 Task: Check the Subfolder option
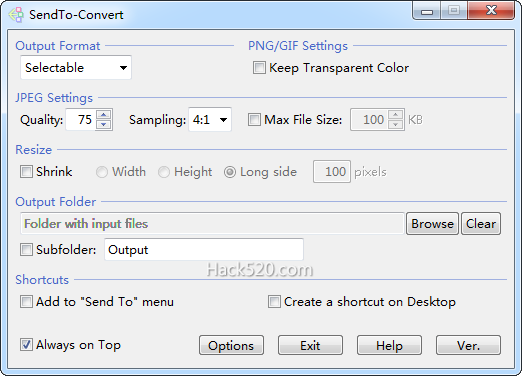coord(26,250)
